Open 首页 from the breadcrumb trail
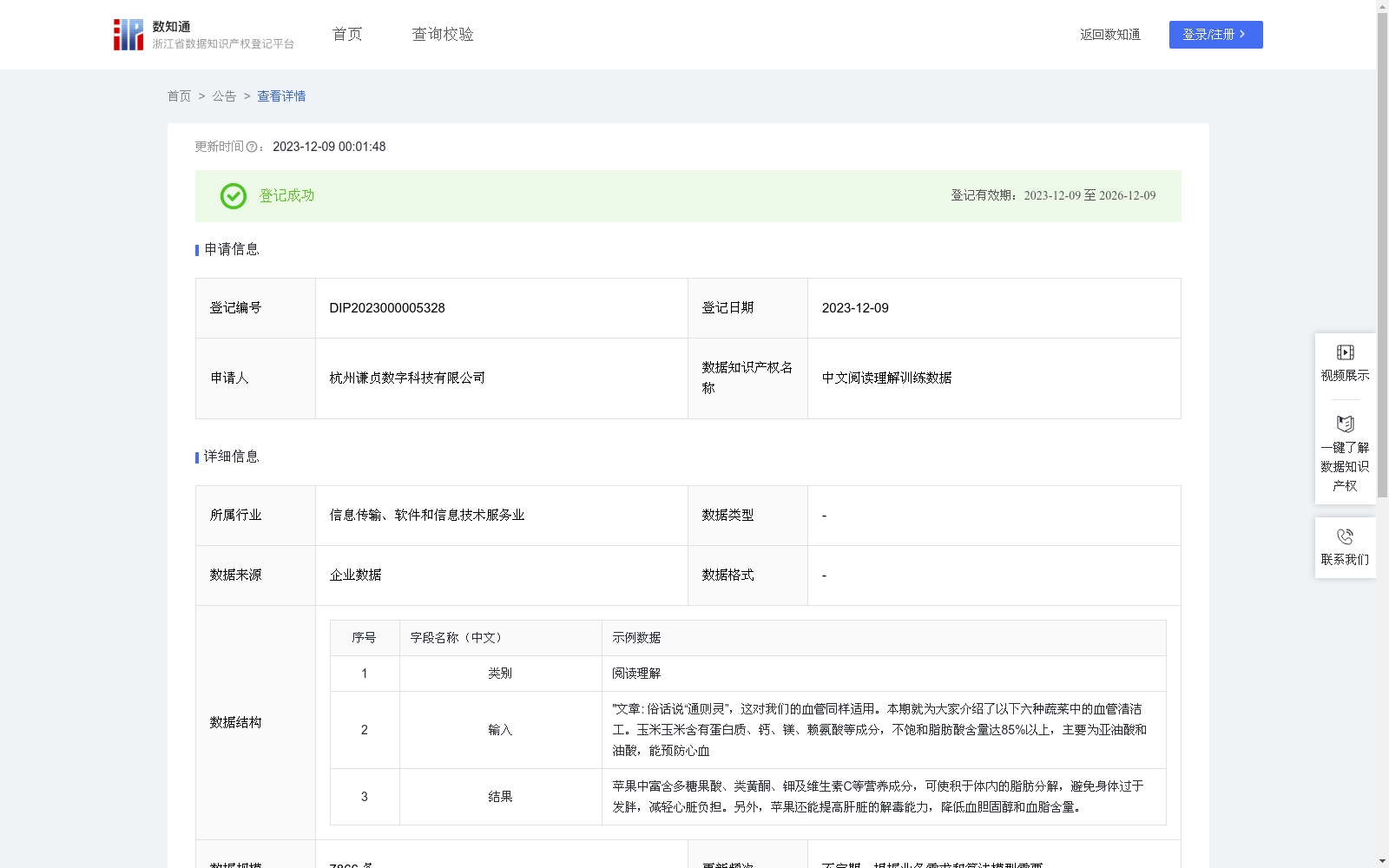The image size is (1389, 868). tap(179, 96)
